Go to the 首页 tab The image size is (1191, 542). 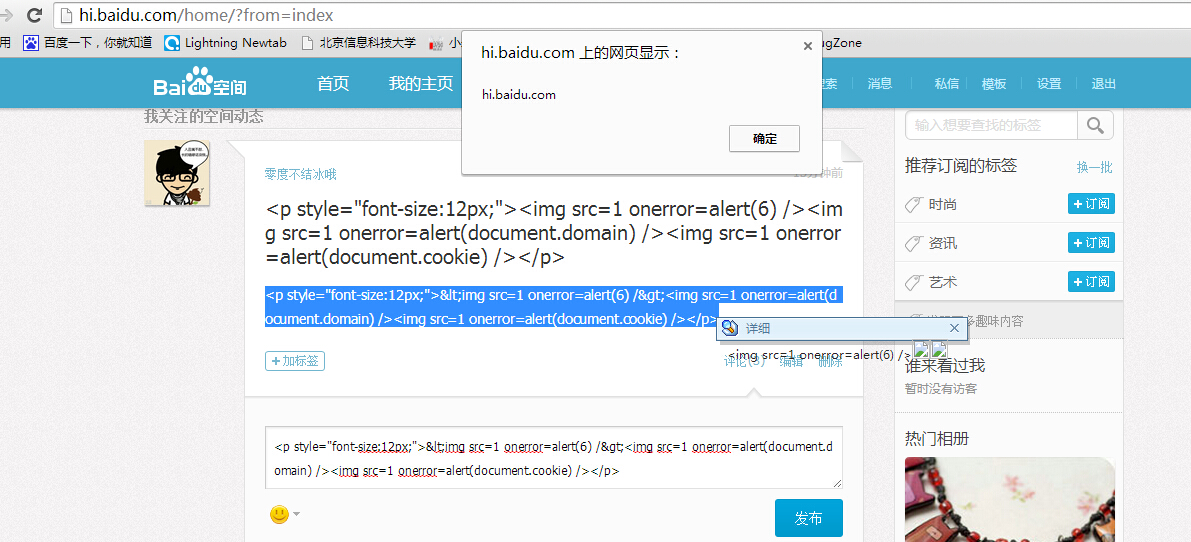click(x=333, y=84)
